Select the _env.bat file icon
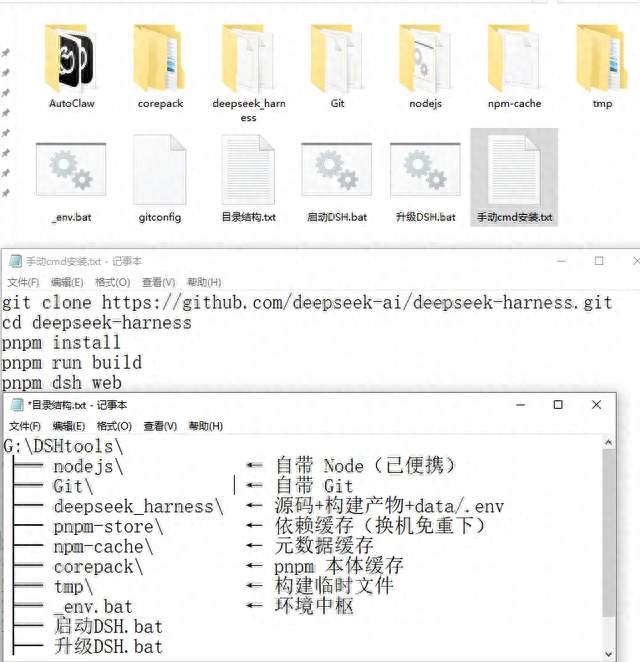 pos(71,170)
